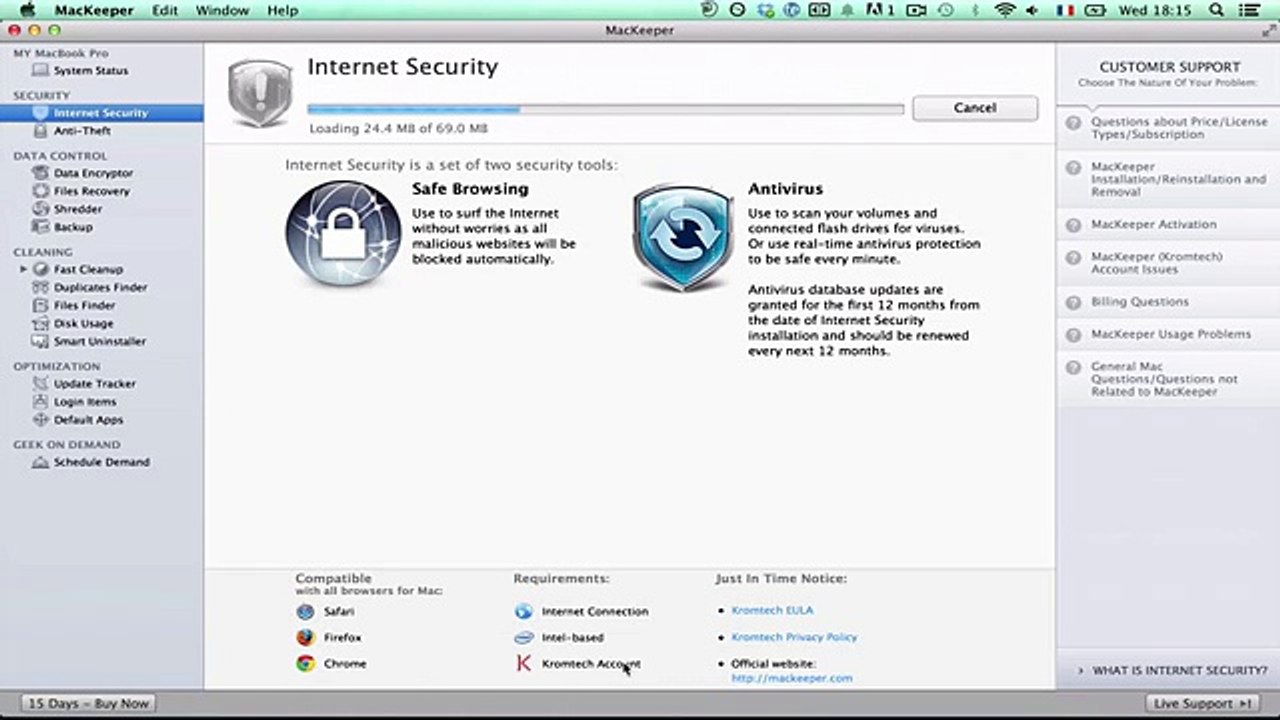
Task: Open the http://mackeeper.com link
Action: click(792, 678)
